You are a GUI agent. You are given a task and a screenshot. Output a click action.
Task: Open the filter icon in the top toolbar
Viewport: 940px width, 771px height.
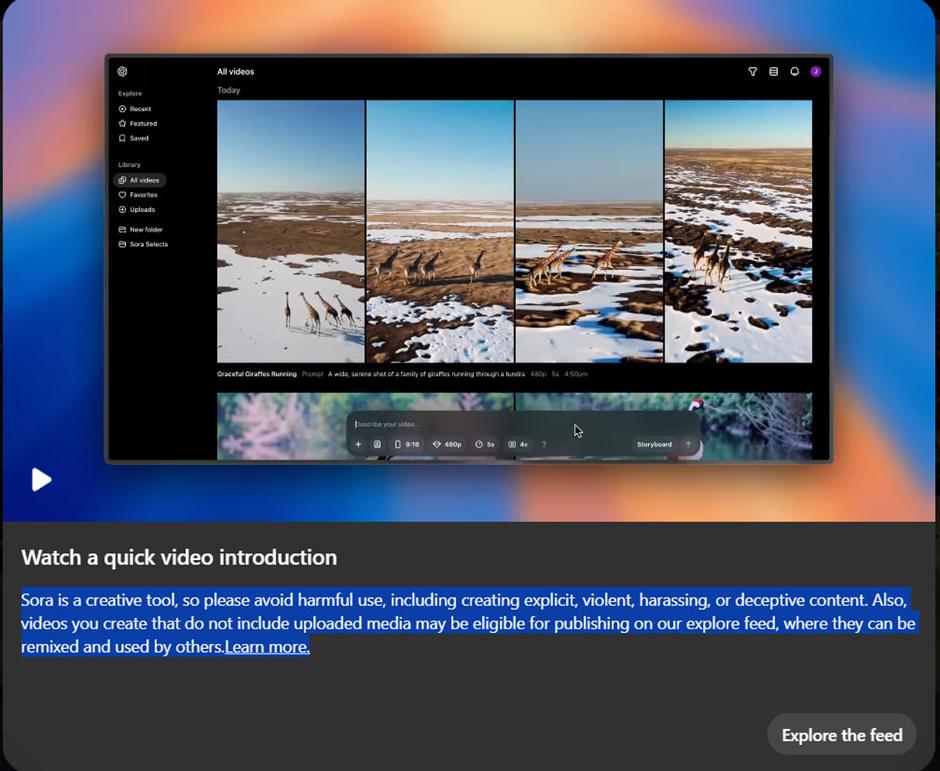(x=753, y=72)
